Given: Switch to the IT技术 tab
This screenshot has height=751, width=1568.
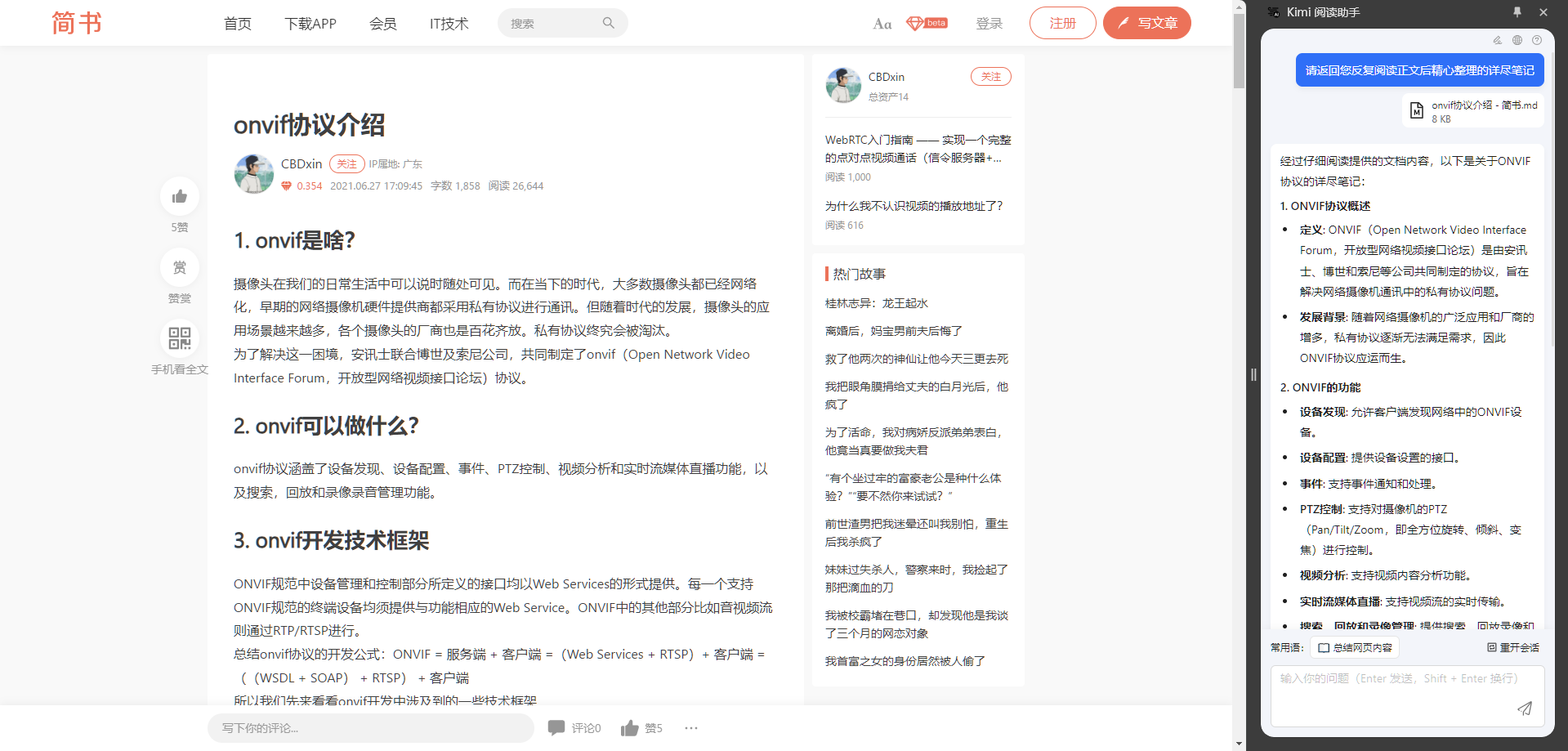Looking at the screenshot, I should pyautogui.click(x=448, y=24).
